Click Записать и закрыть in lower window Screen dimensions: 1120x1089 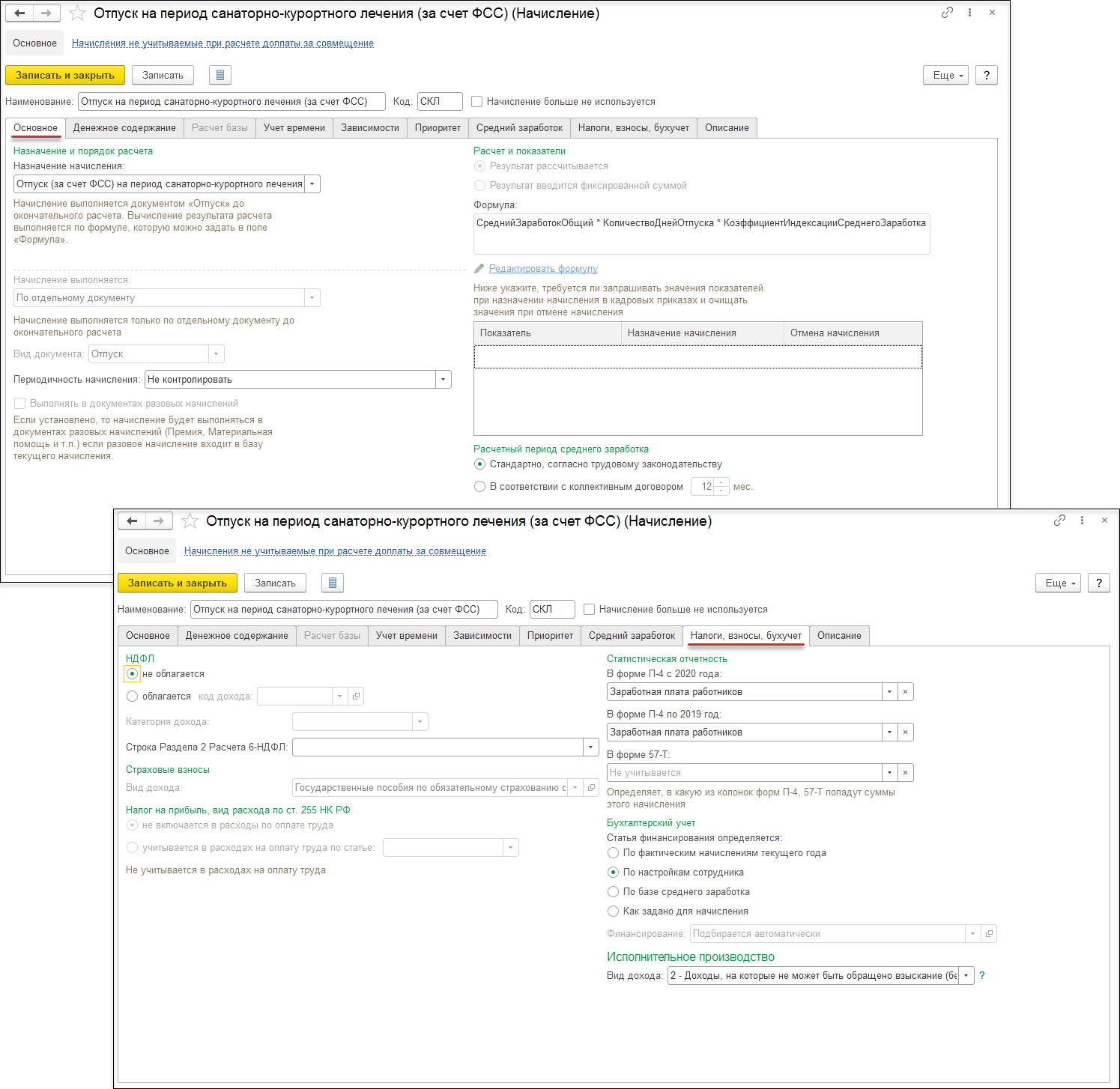point(178,583)
